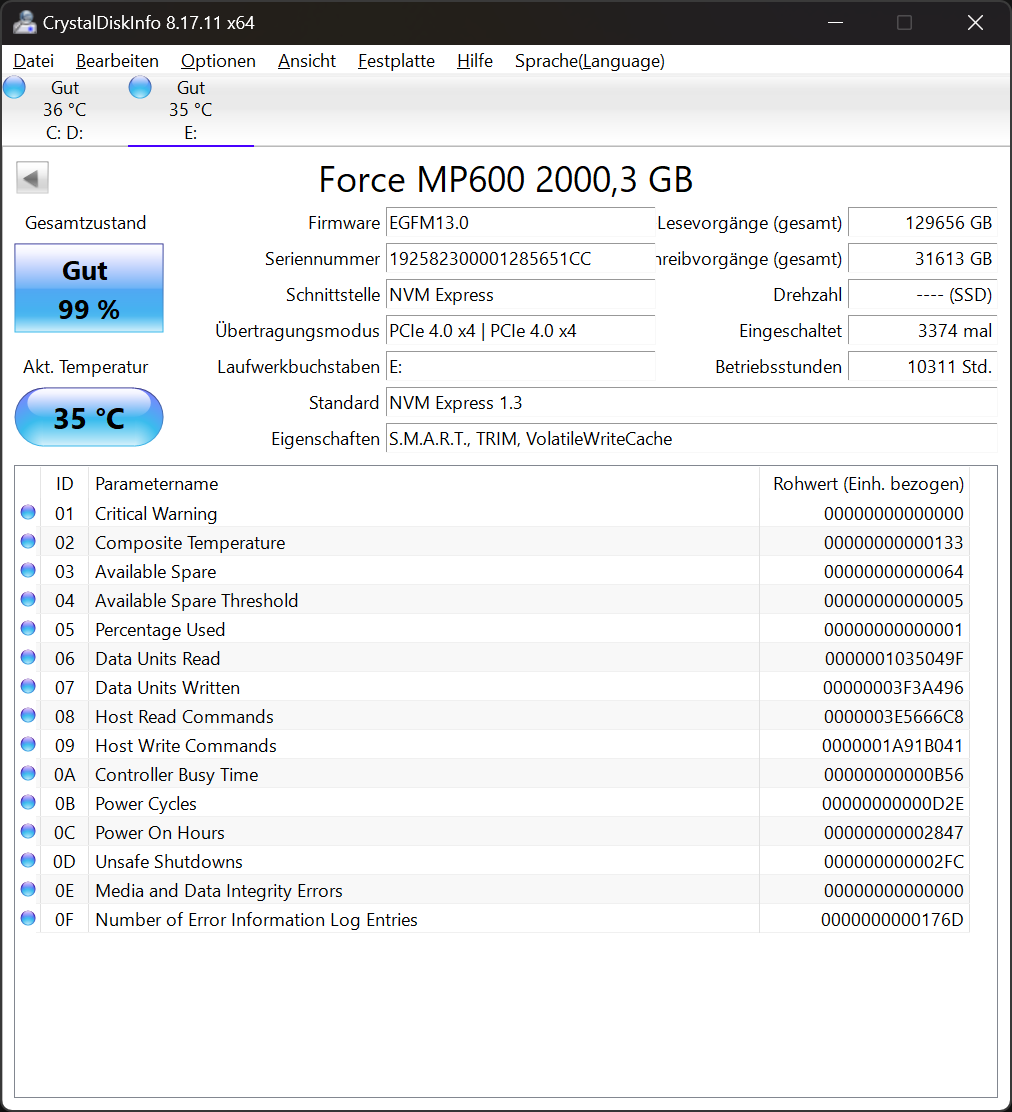Click the Eigenschaften field with S.M.A.R.T., TRIM
1012x1112 pixels.
[x=691, y=439]
